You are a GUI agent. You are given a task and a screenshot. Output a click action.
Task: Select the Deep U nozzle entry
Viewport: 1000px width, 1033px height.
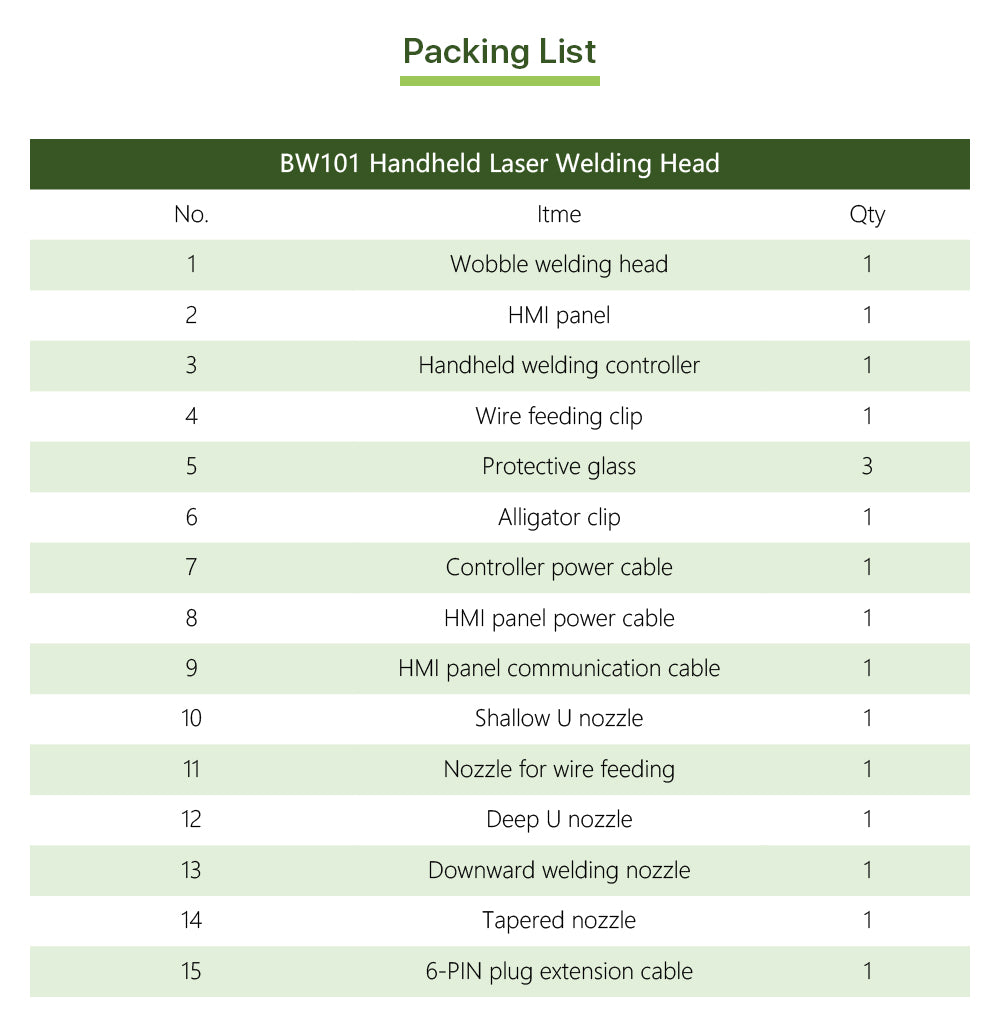[559, 819]
